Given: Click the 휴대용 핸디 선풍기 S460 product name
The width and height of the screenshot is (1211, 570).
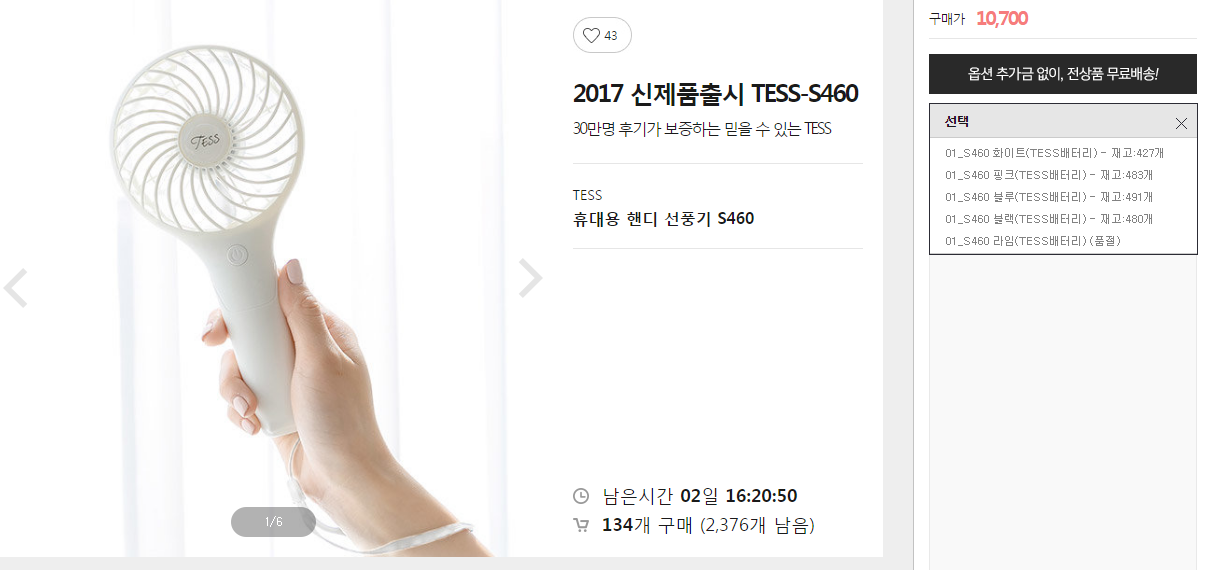Looking at the screenshot, I should [664, 218].
